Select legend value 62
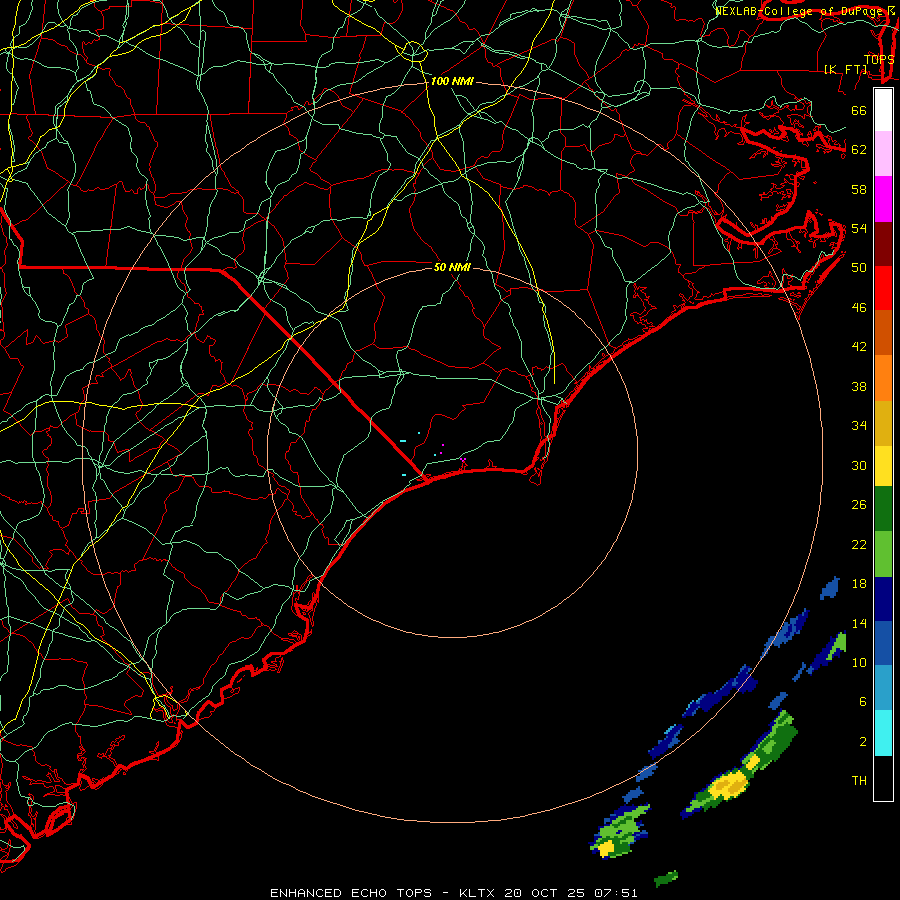 tap(859, 150)
